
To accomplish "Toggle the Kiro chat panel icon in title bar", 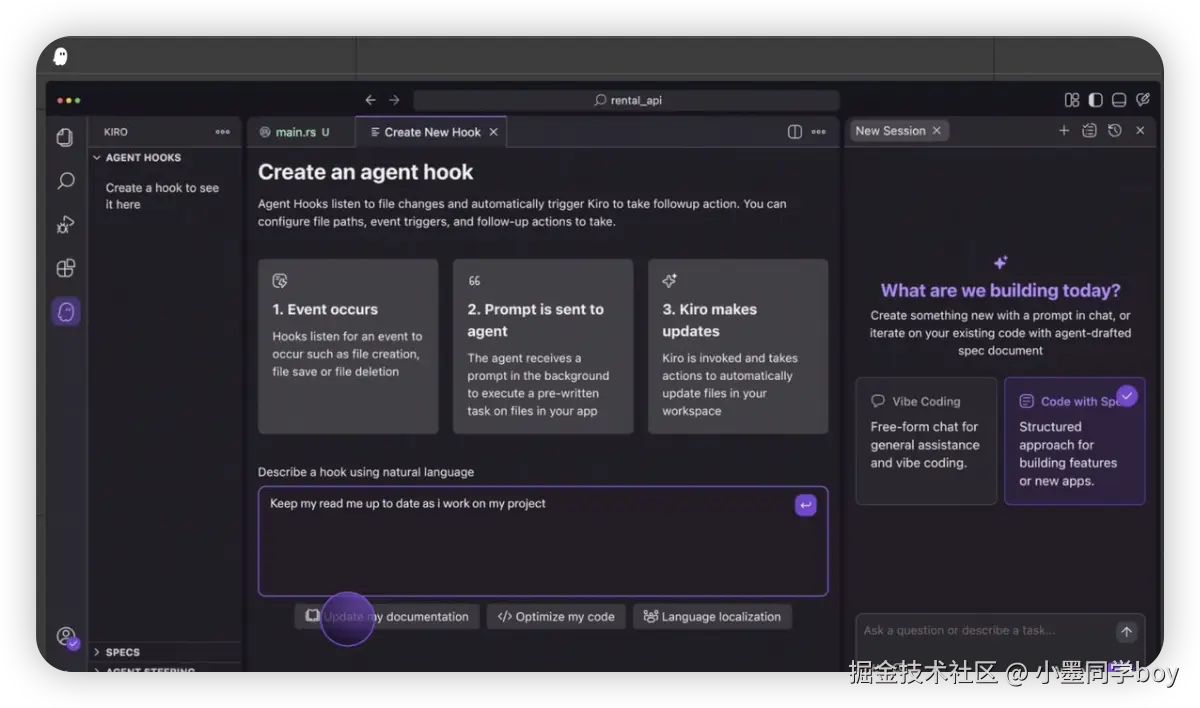I will pyautogui.click(x=1143, y=100).
